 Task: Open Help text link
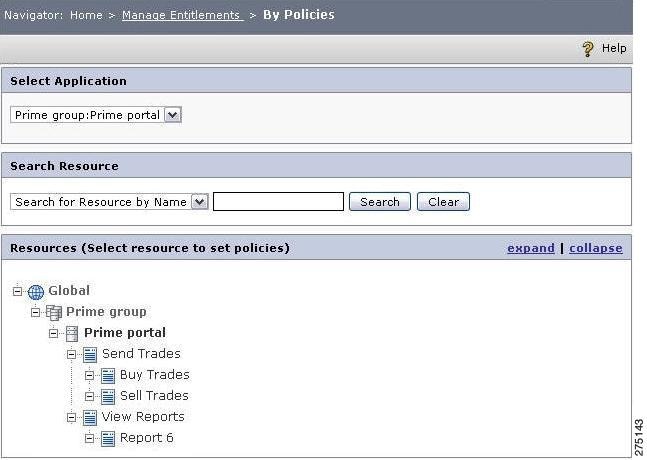coord(614,48)
